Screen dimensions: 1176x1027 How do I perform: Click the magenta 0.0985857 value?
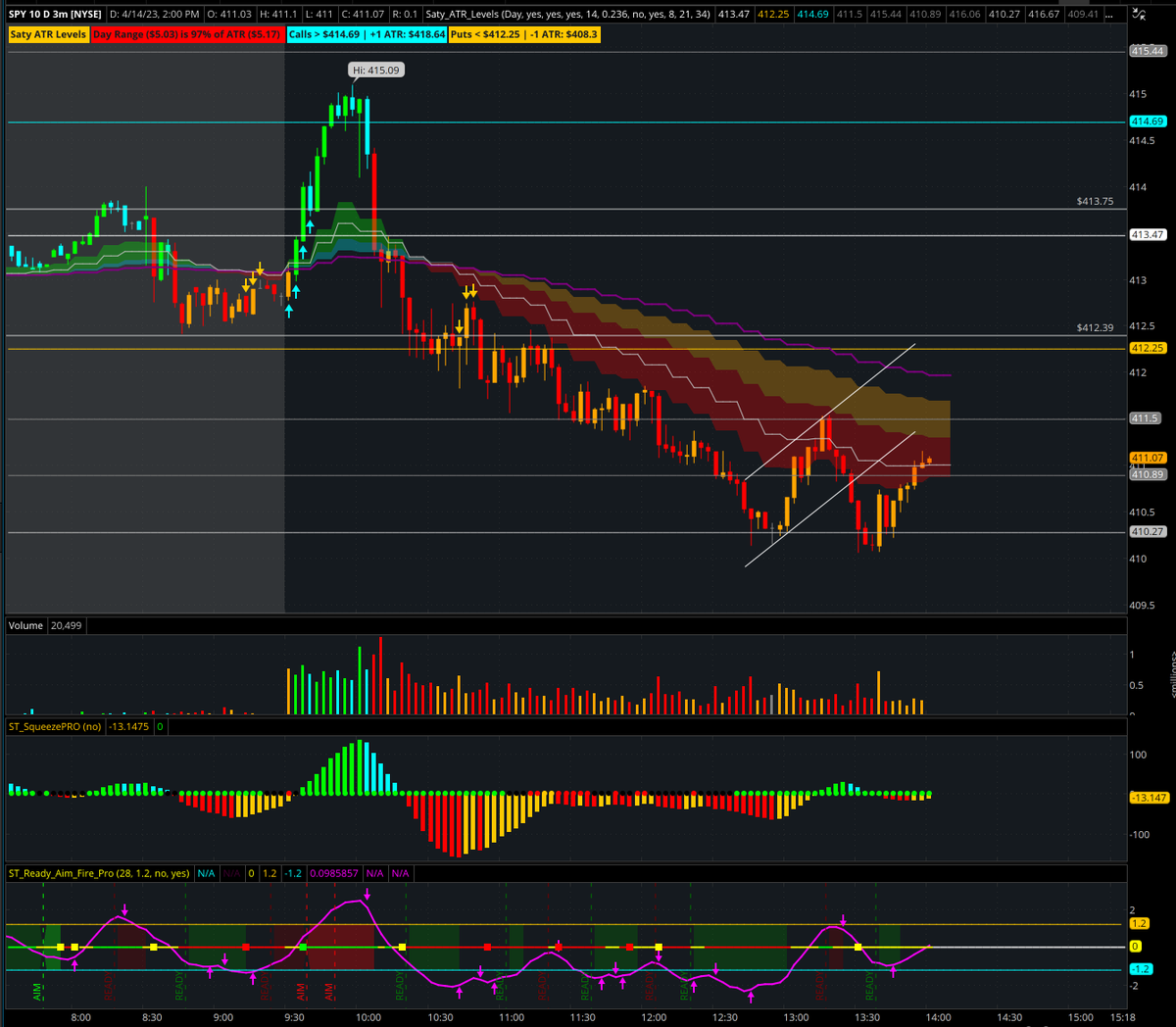coord(335,873)
